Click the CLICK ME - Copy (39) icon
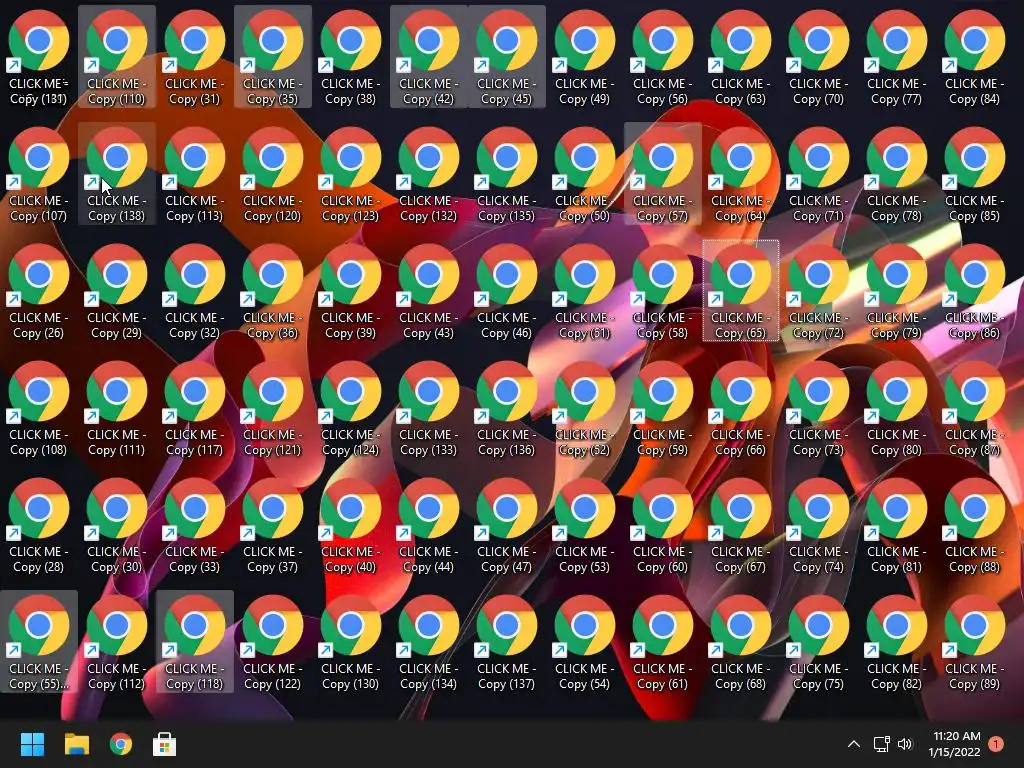1024x768 pixels. [x=351, y=291]
